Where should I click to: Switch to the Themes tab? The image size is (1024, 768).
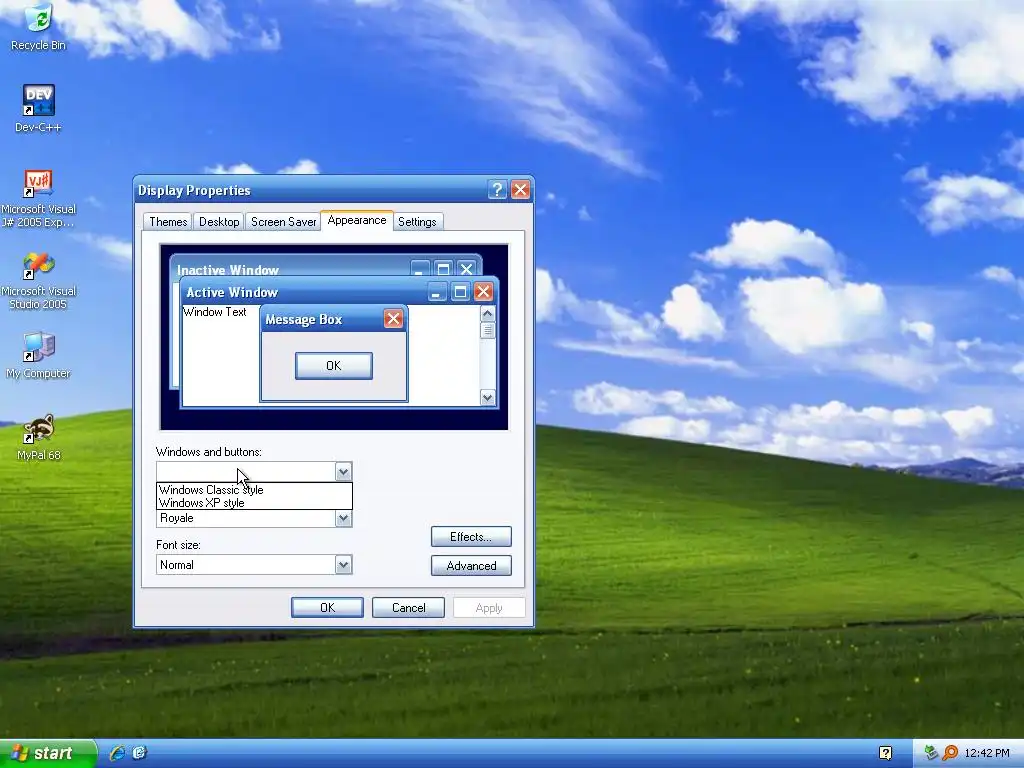tap(168, 222)
